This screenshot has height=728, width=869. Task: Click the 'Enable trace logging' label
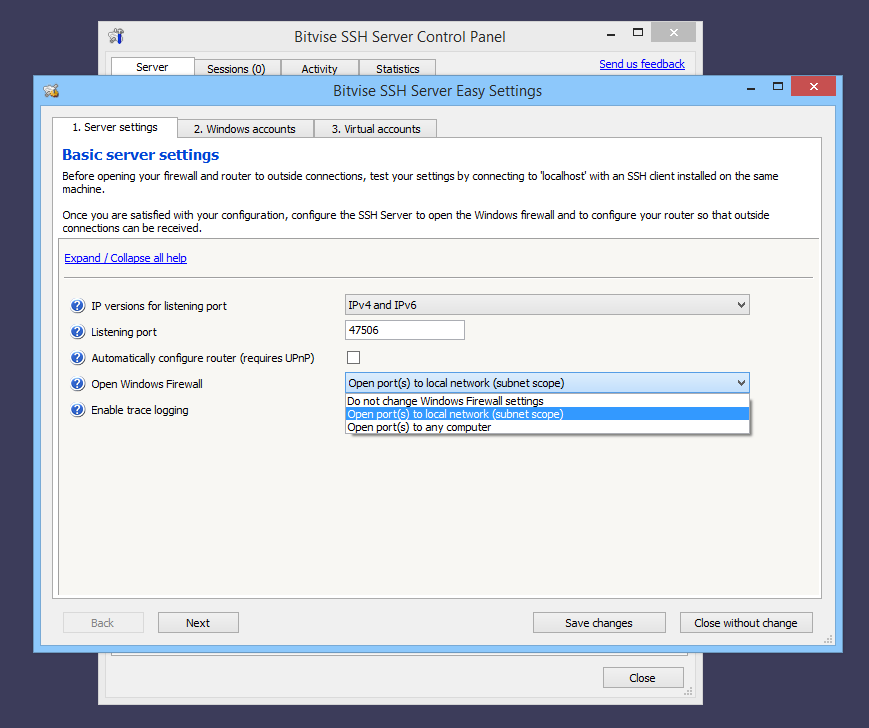point(140,410)
